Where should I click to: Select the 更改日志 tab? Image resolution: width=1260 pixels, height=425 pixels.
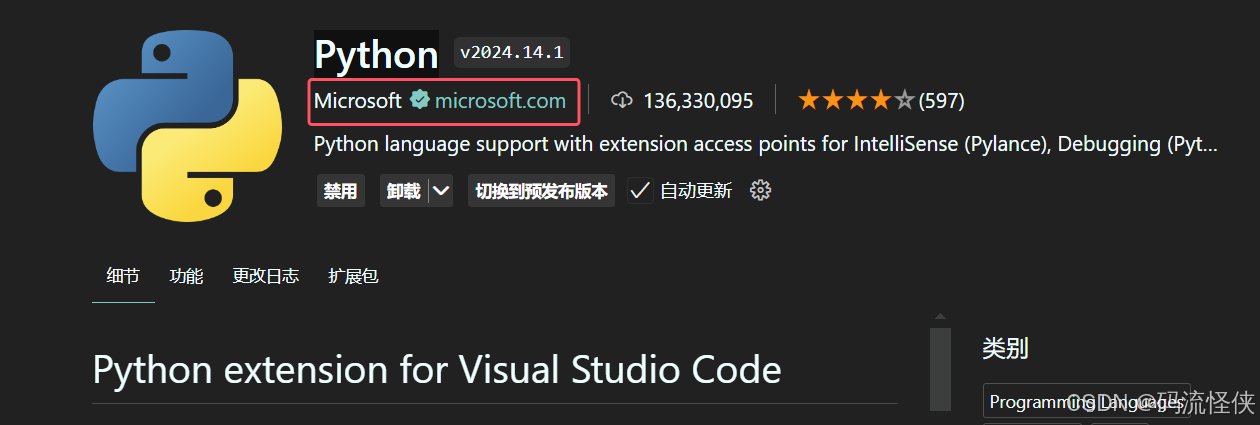(265, 276)
